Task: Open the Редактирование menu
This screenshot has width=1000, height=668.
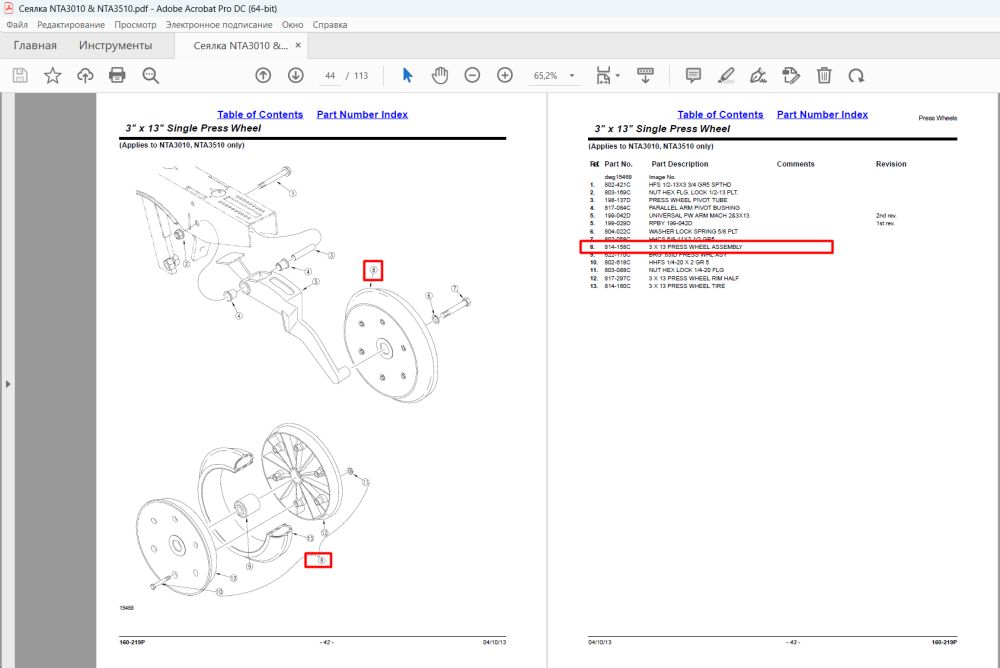Action: click(71, 25)
